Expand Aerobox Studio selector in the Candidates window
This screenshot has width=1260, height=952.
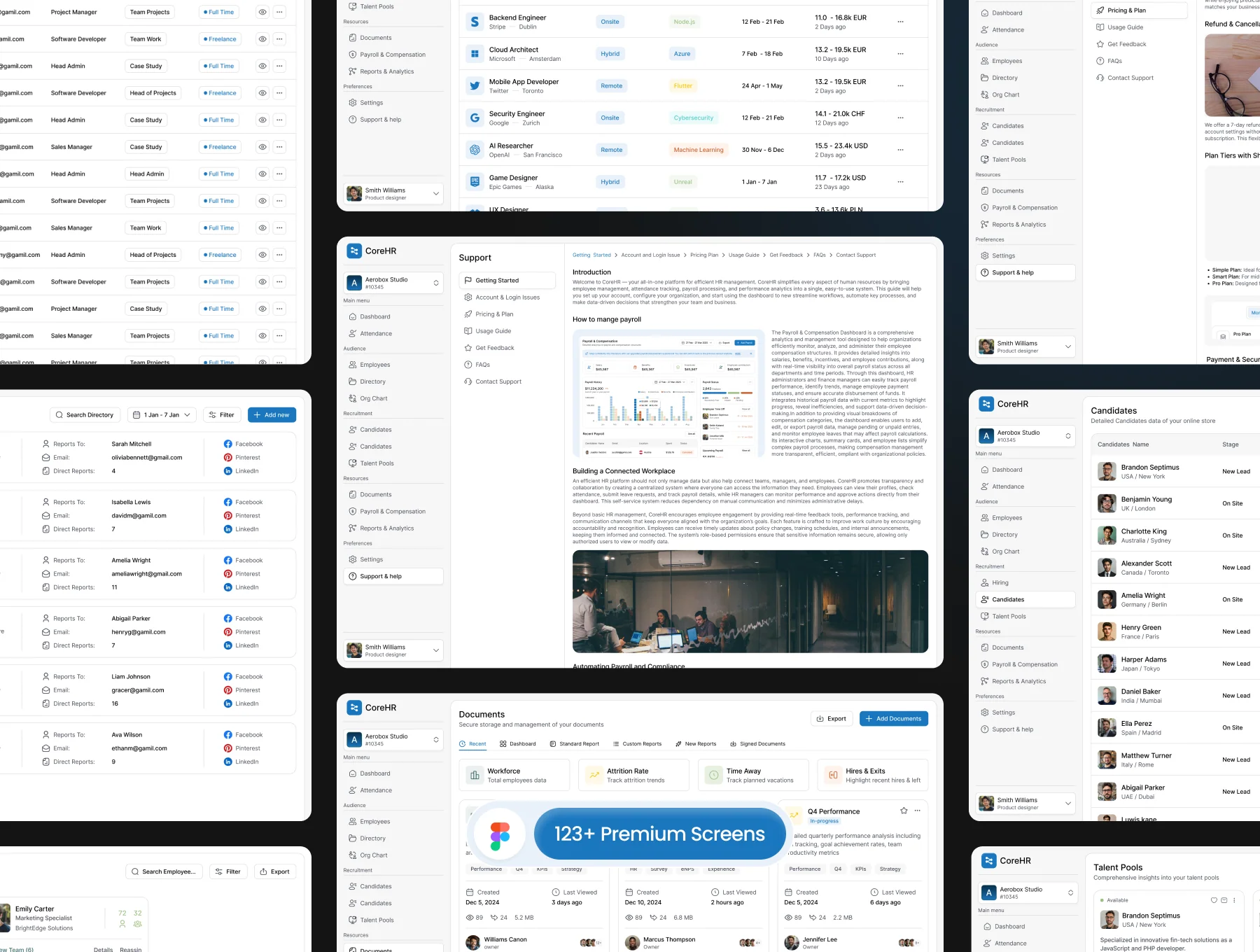click(1025, 436)
